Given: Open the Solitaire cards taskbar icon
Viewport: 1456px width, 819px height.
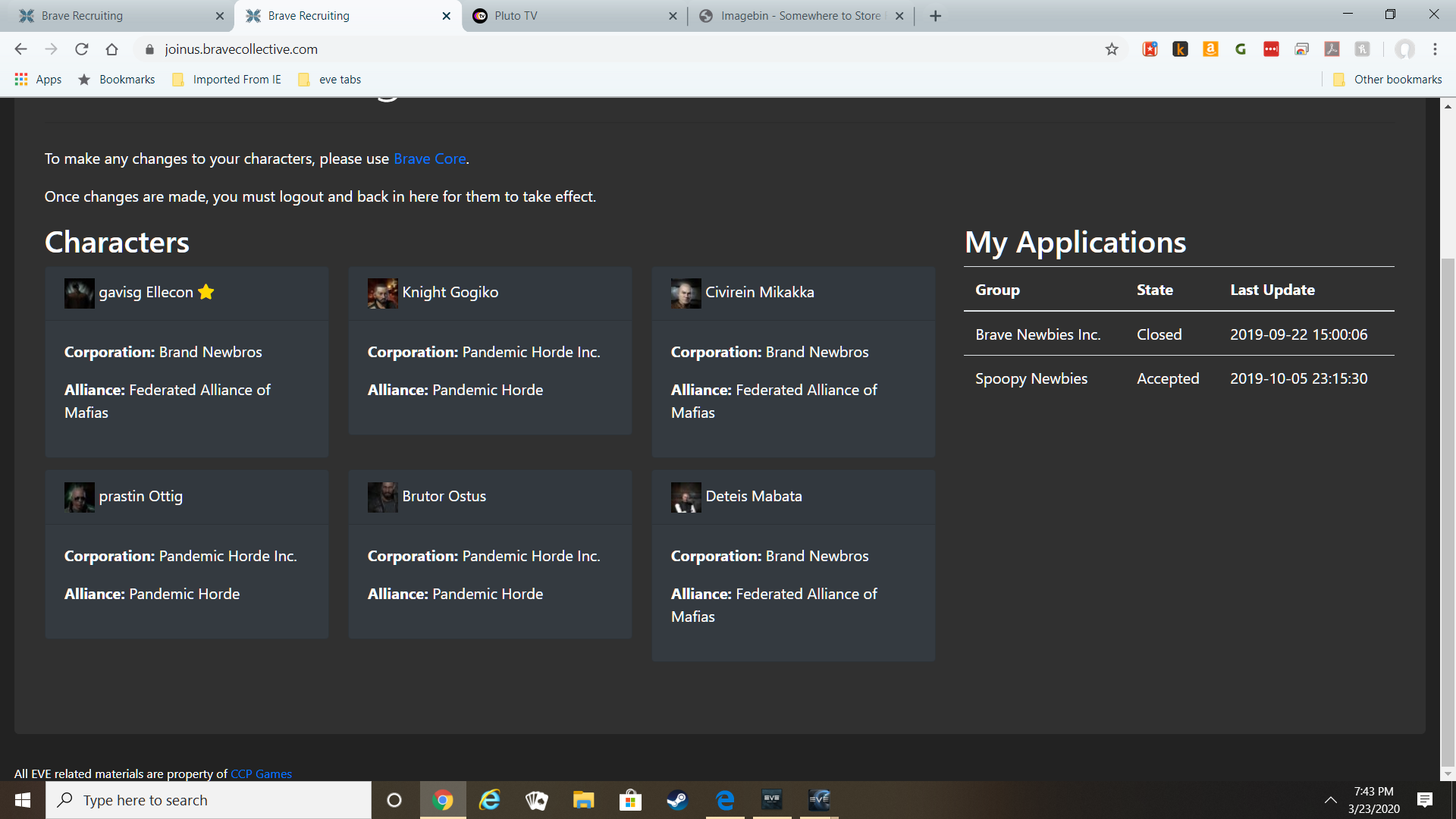Looking at the screenshot, I should tap(537, 800).
